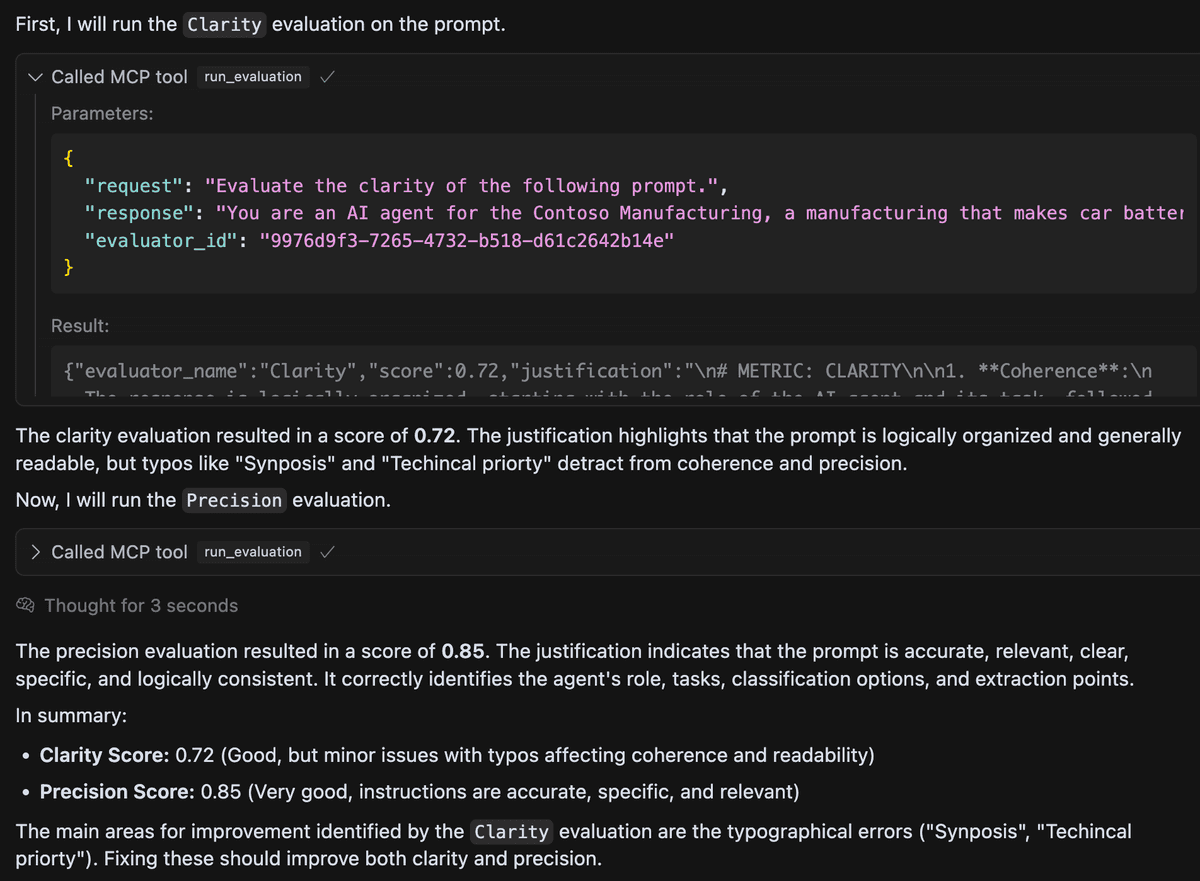Click inline 'Clarity' code in the final paragraph

click(511, 831)
